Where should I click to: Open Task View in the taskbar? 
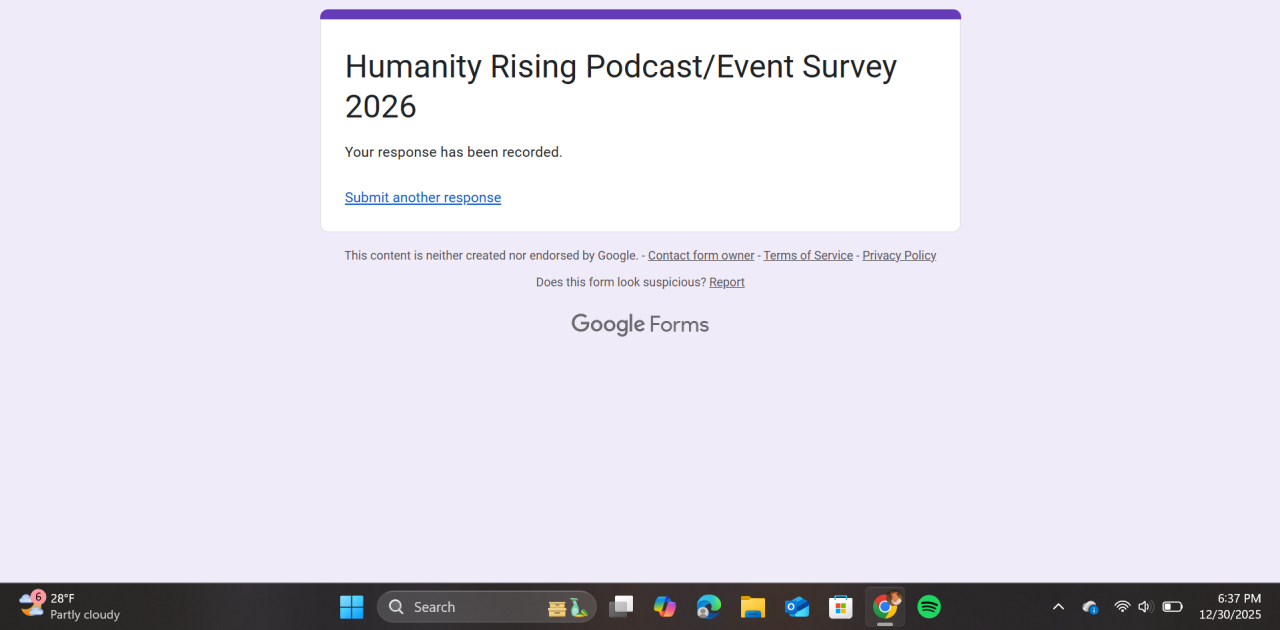click(621, 607)
